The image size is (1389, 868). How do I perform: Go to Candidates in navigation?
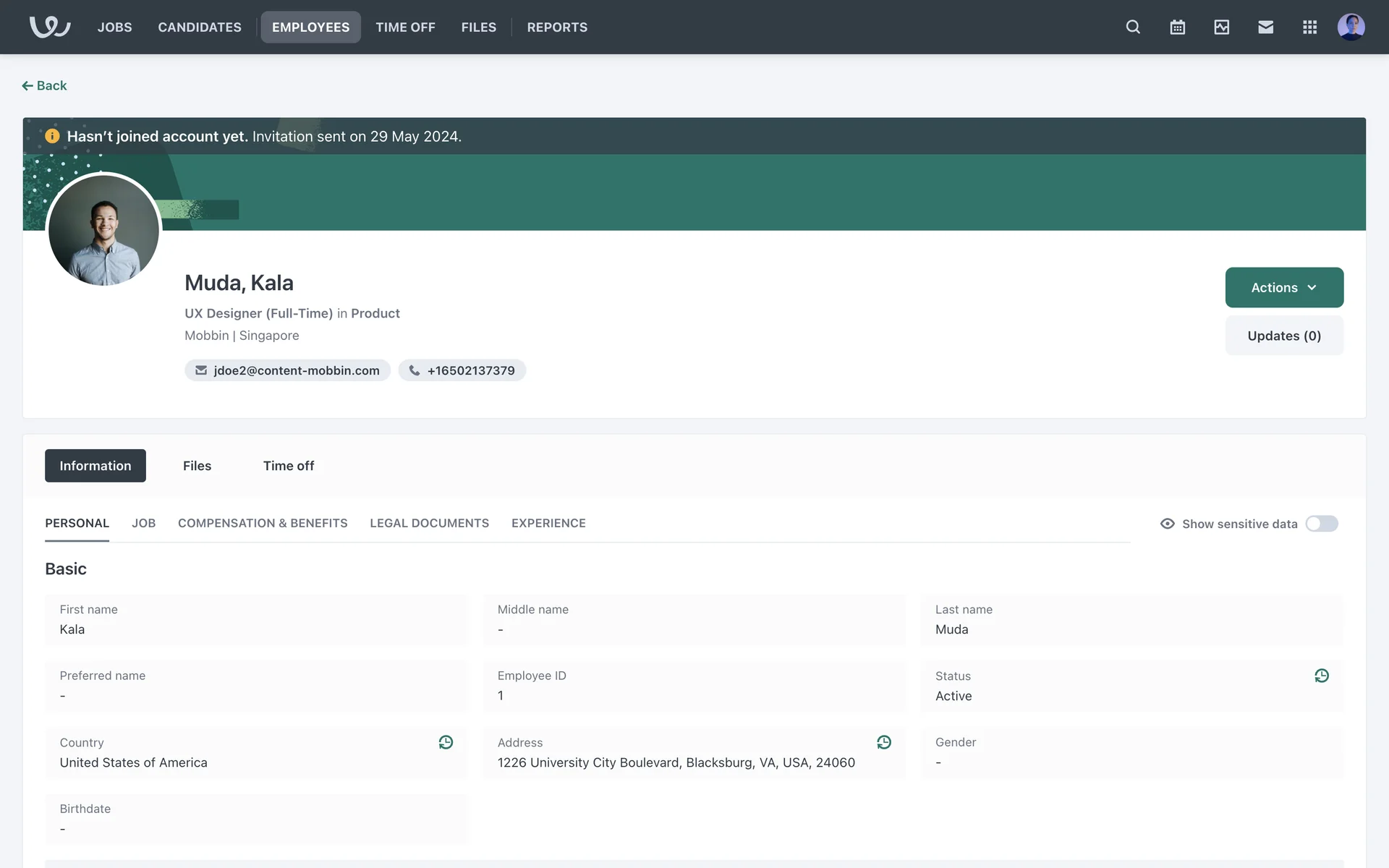tap(200, 27)
